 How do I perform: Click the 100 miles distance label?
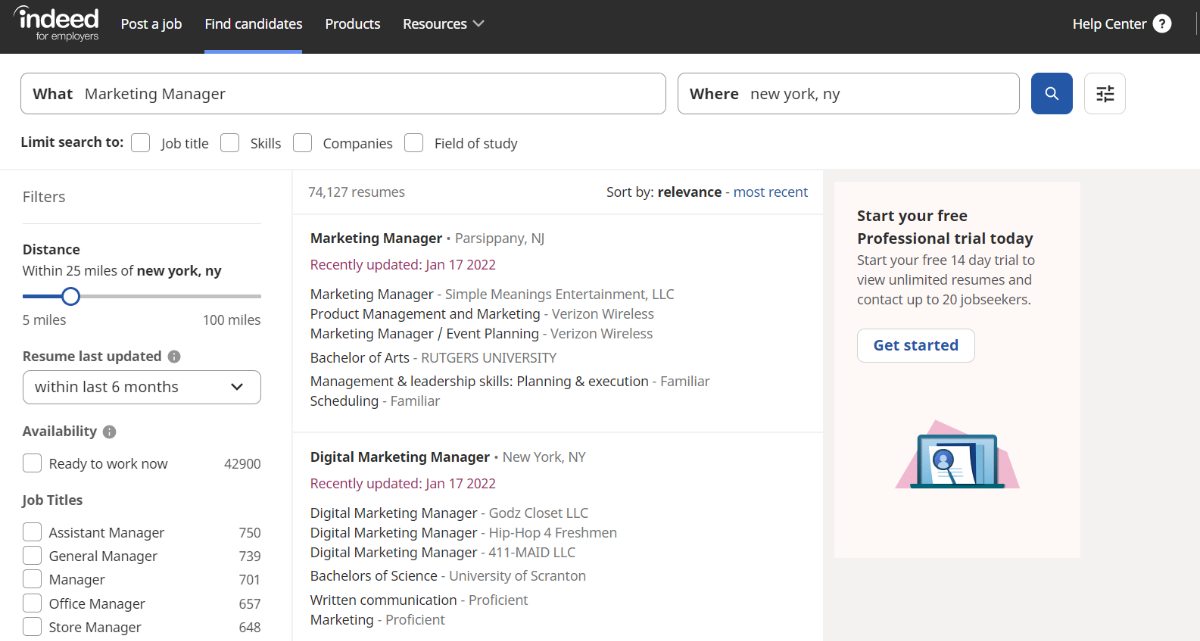point(232,320)
